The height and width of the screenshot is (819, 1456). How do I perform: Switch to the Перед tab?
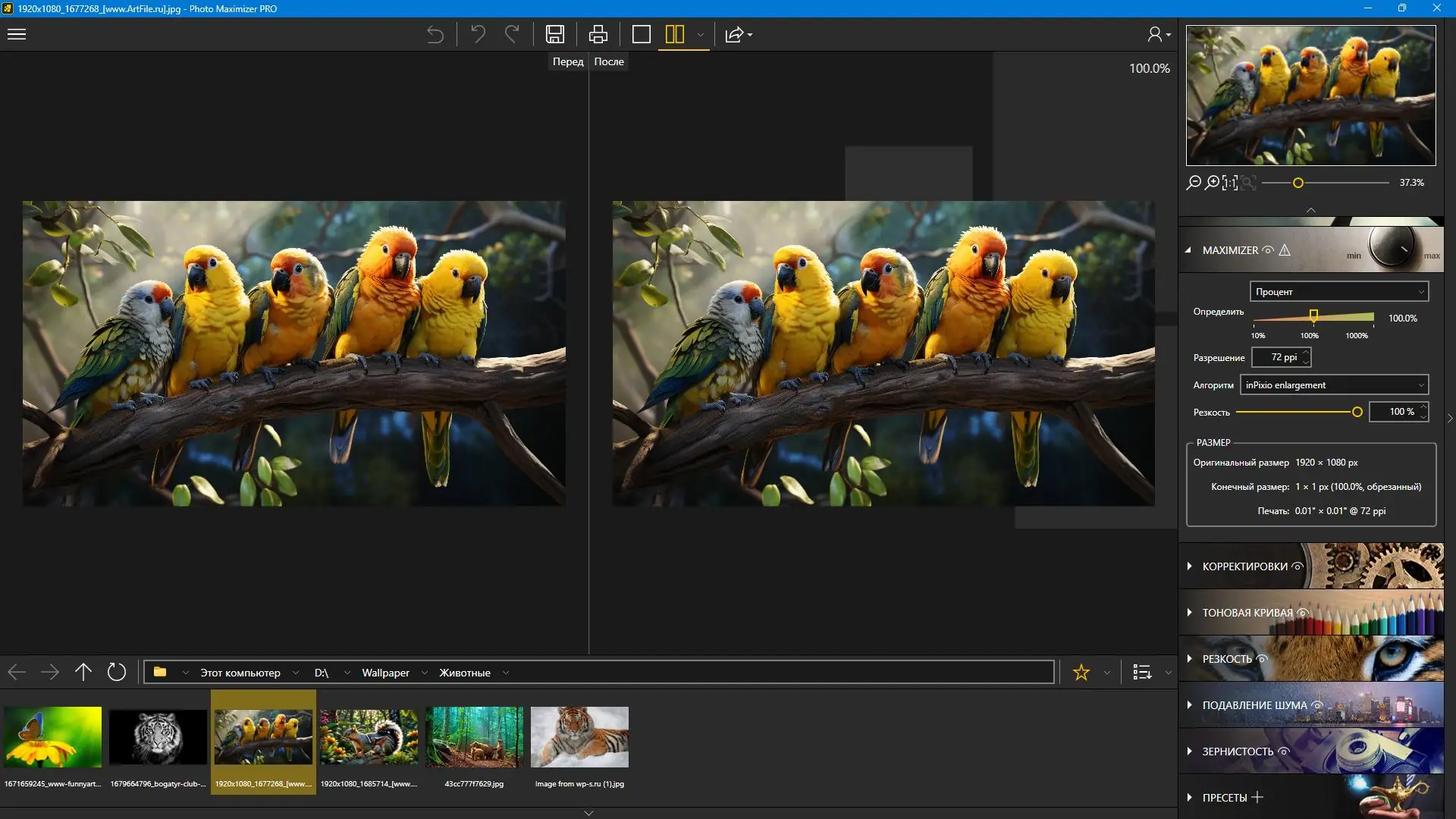(567, 61)
